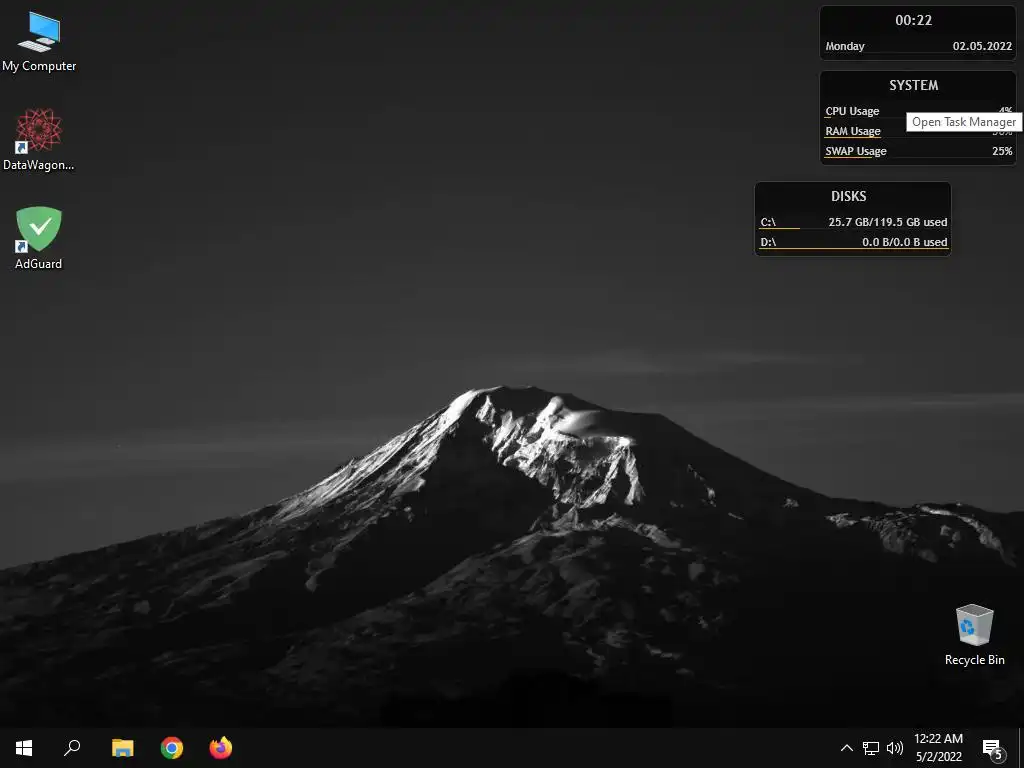Click the CPU Usage label in the System widget
Image resolution: width=1024 pixels, height=768 pixels.
click(x=852, y=111)
